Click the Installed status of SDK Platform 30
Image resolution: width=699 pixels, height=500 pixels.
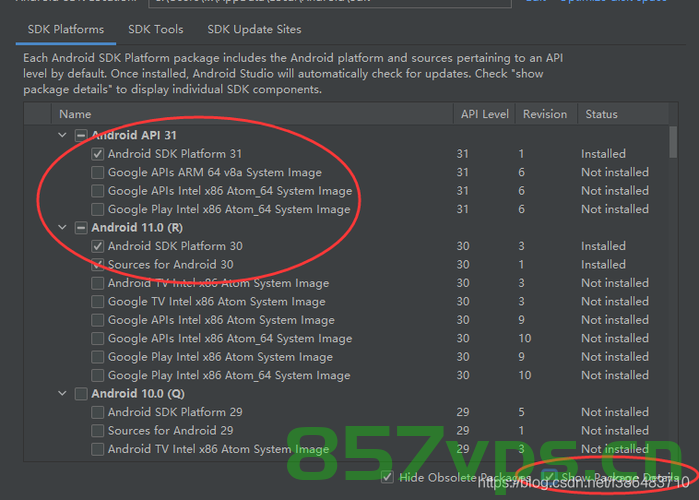coord(603,246)
